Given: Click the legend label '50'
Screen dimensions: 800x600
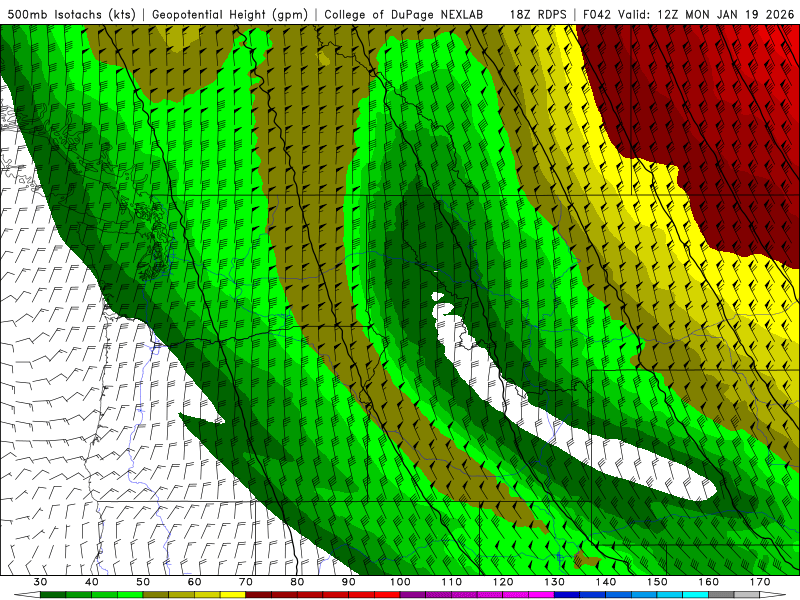Looking at the screenshot, I should click(143, 582).
